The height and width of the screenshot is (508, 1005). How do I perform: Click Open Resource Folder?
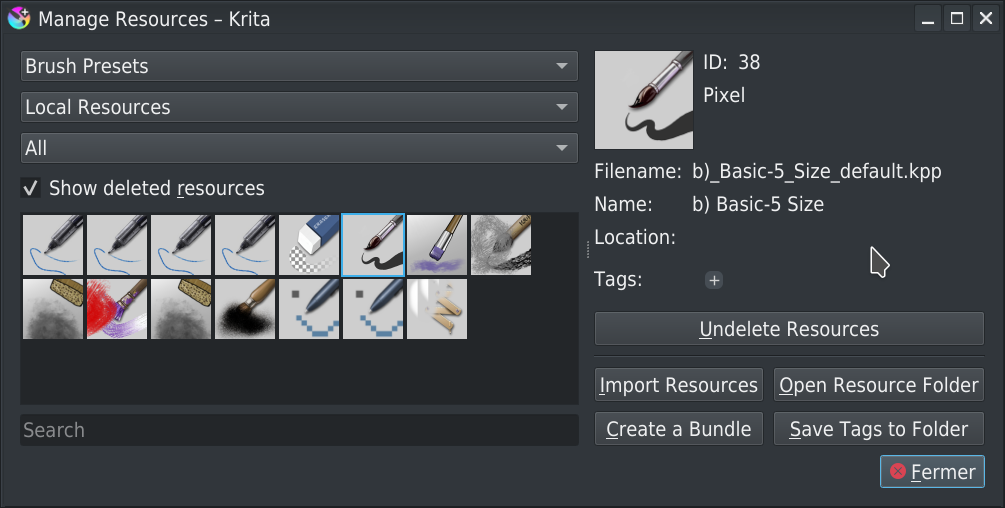[879, 385]
